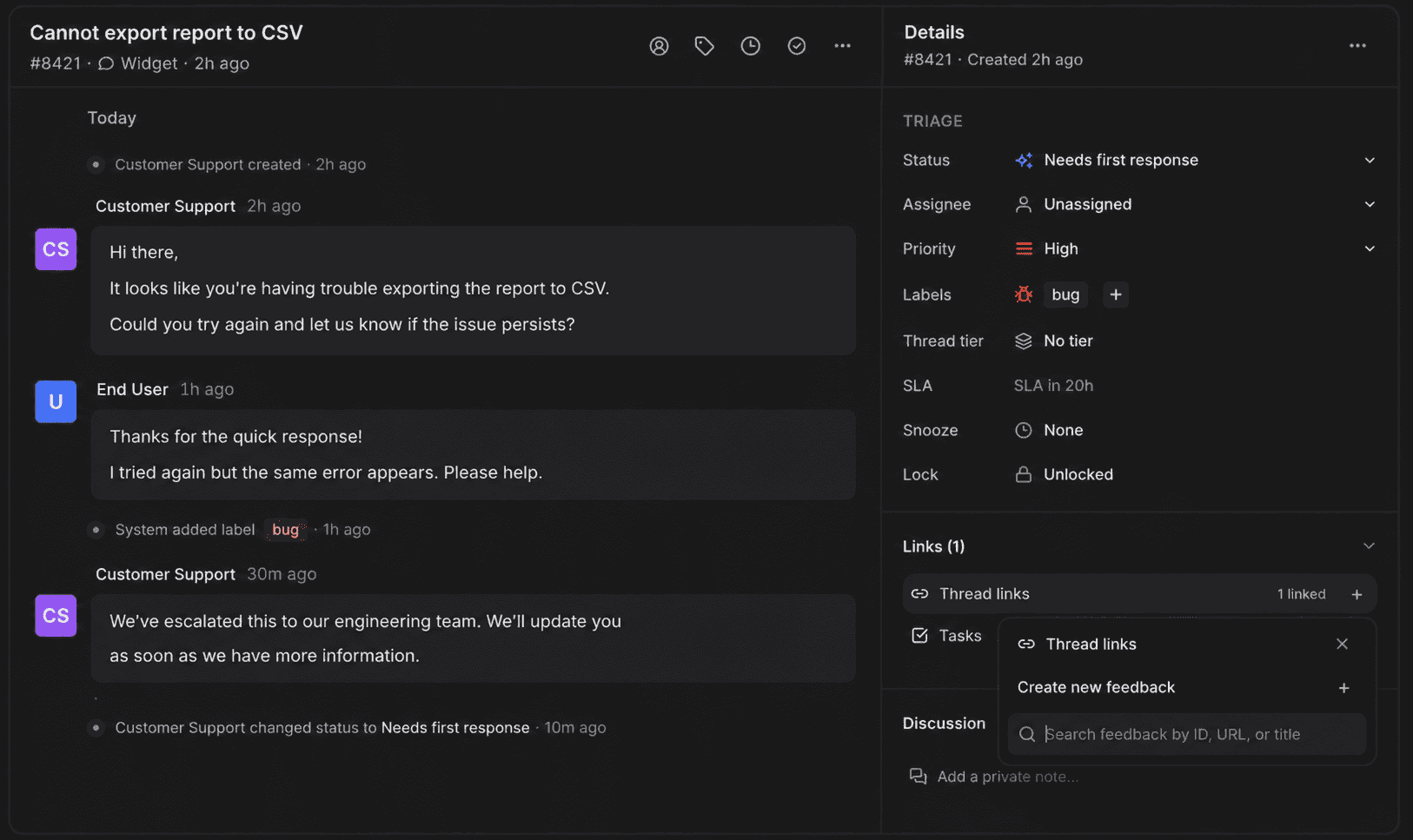Click the TRIAGE section heading
The image size is (1413, 840).
(x=932, y=122)
